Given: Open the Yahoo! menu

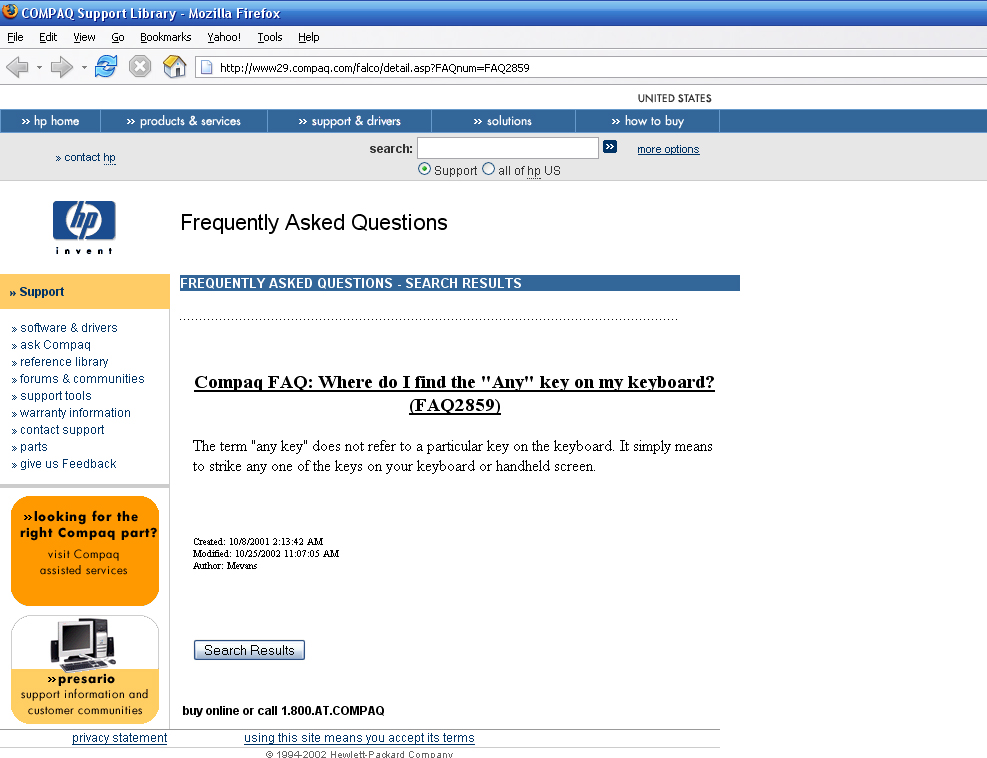Looking at the screenshot, I should 224,37.
